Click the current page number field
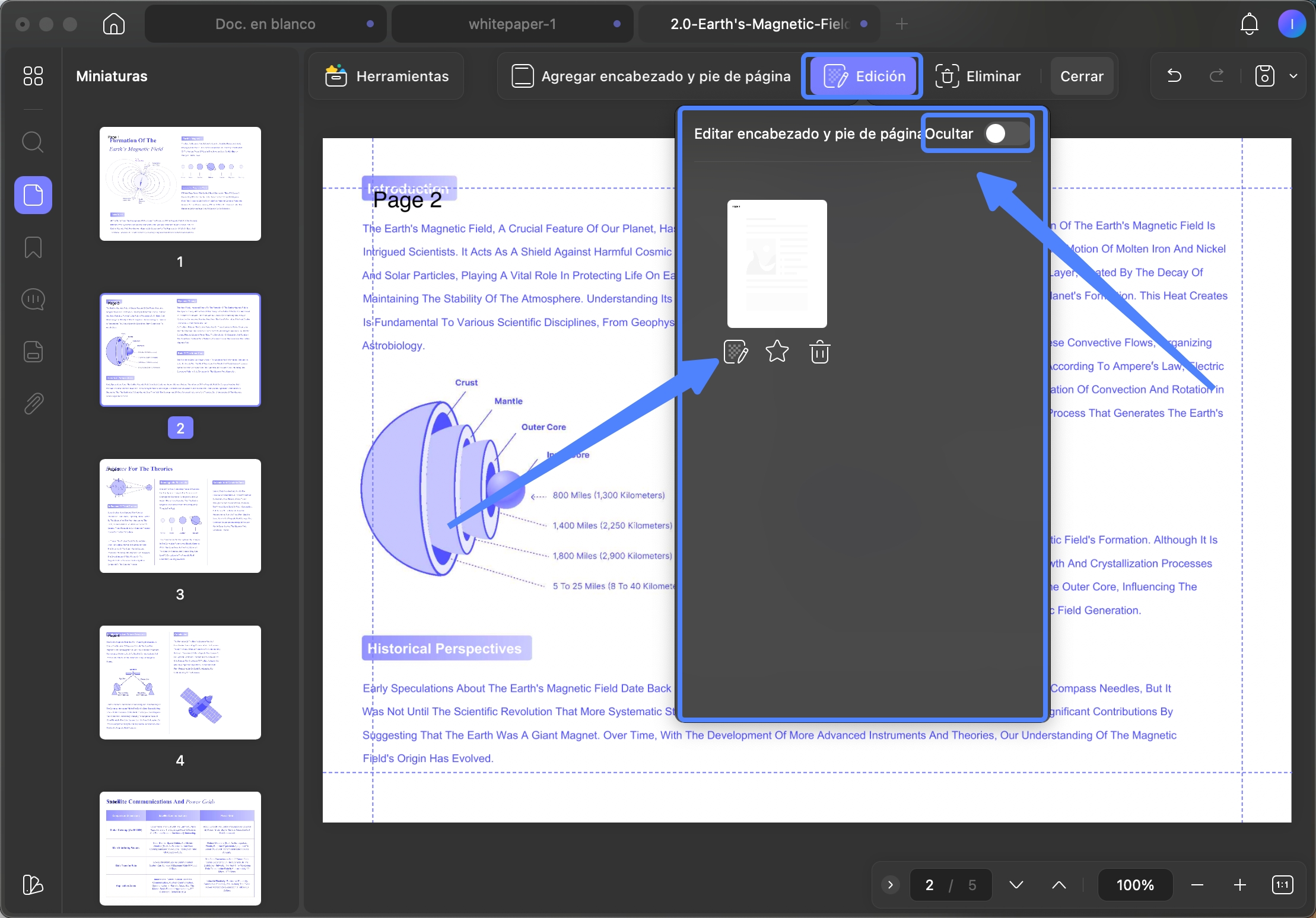 tap(929, 885)
